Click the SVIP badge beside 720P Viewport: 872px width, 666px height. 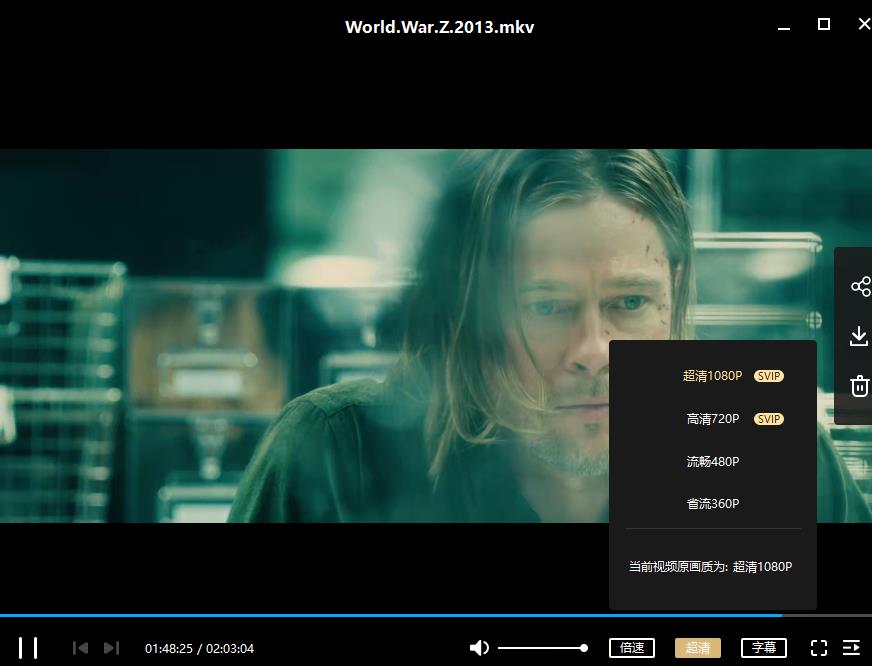point(769,419)
